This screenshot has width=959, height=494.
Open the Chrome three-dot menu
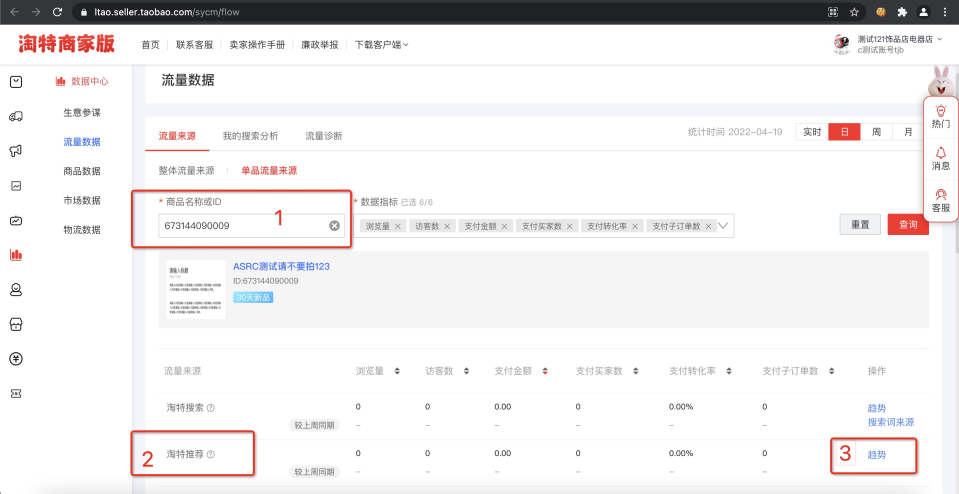pyautogui.click(x=944, y=12)
